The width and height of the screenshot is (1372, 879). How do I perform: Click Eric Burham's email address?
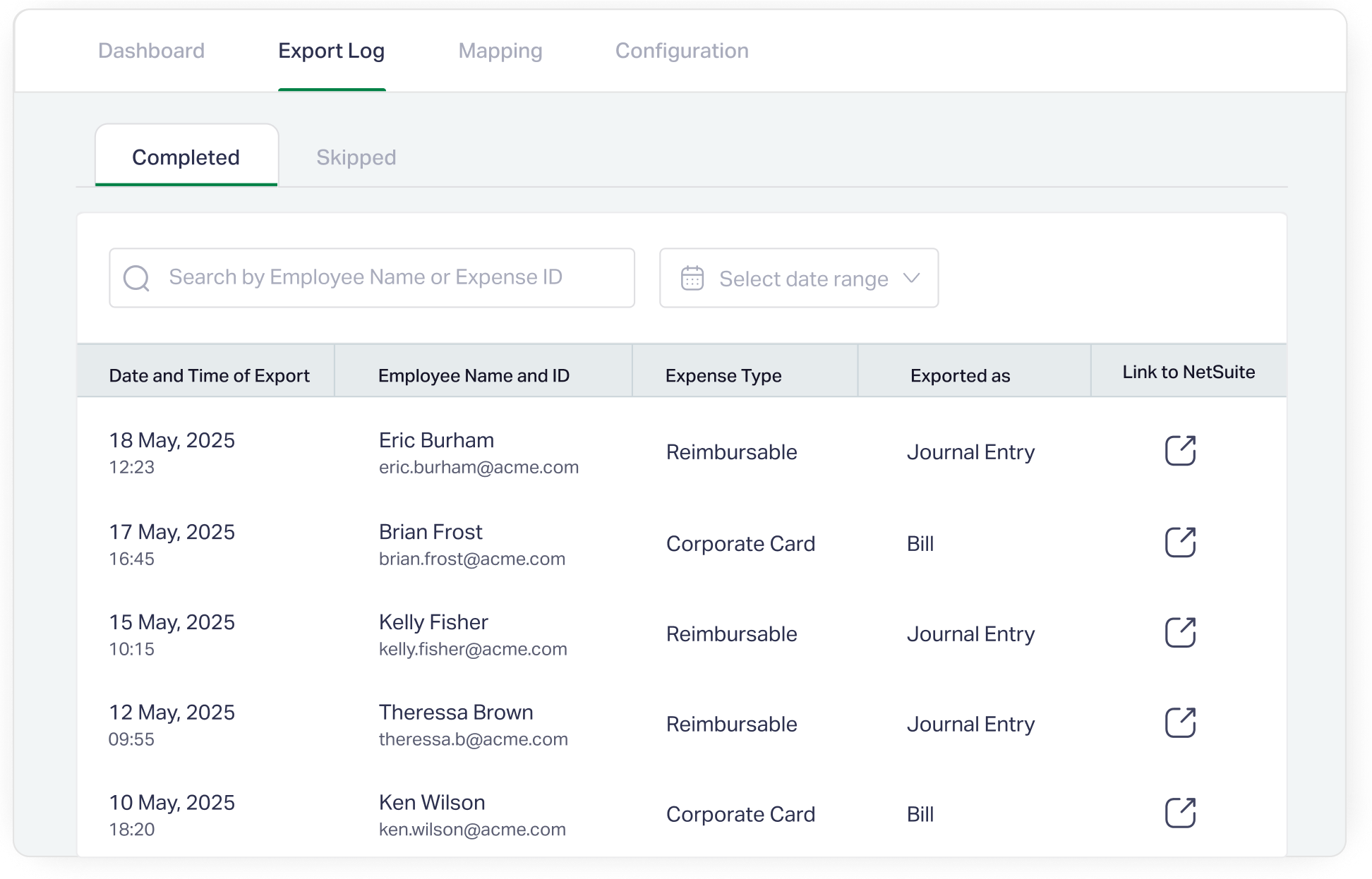pos(478,466)
